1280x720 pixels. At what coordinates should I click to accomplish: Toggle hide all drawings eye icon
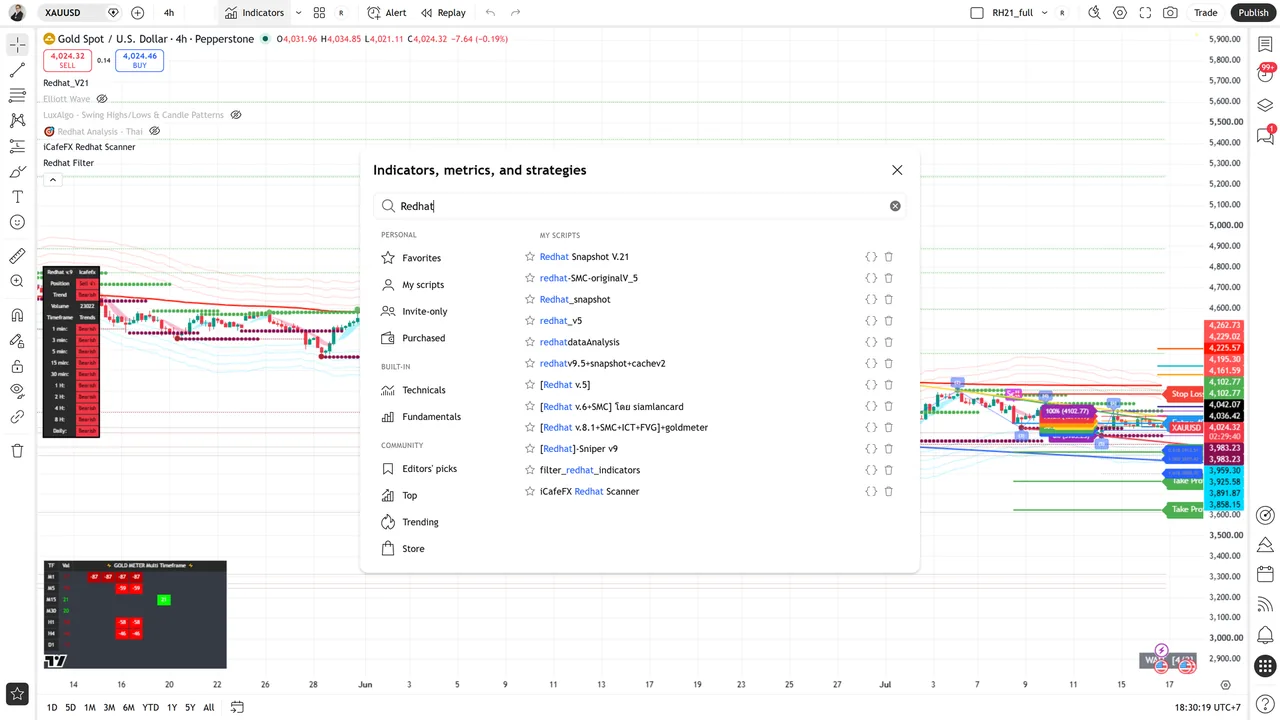point(17,390)
